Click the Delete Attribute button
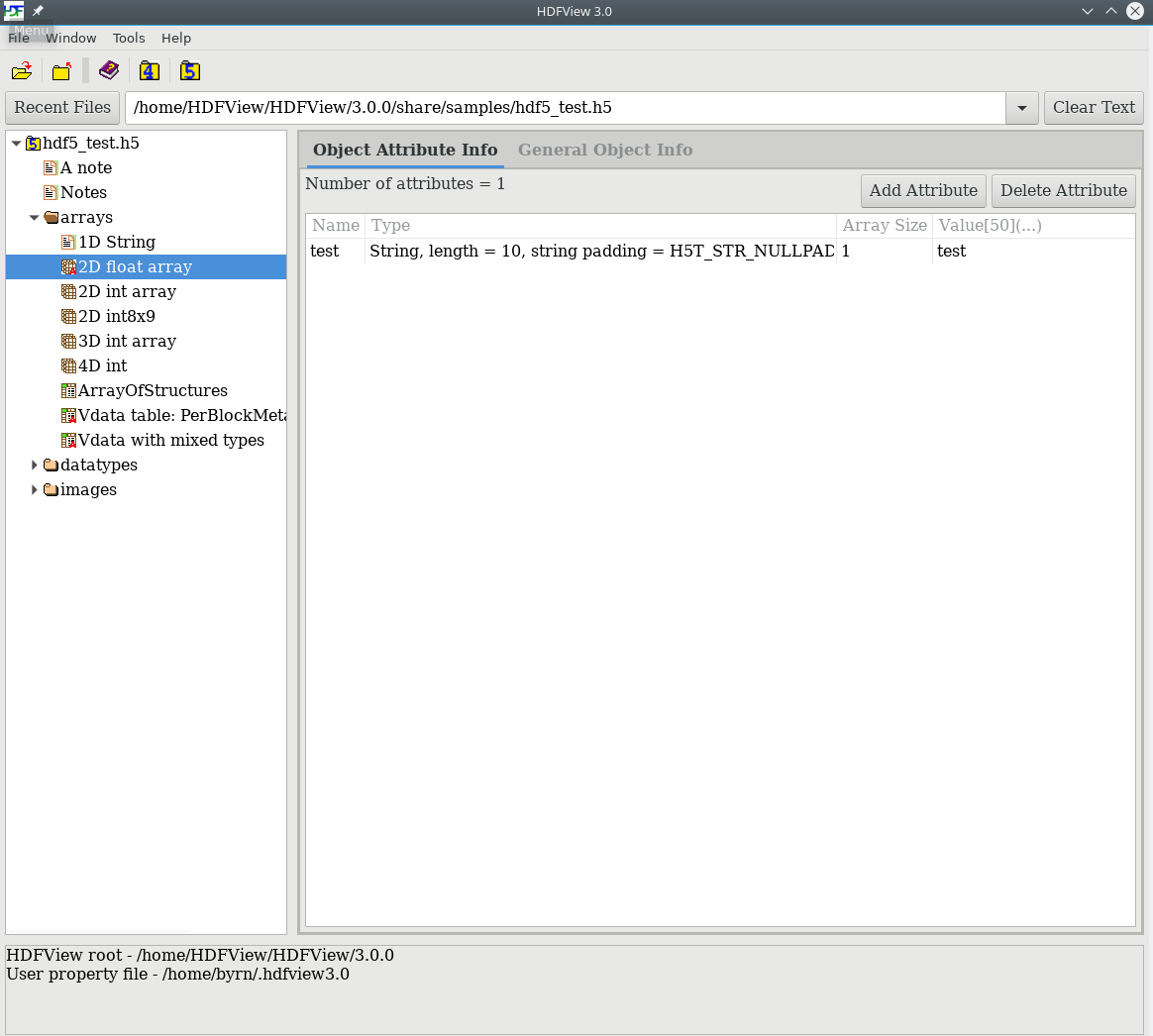 1063,190
